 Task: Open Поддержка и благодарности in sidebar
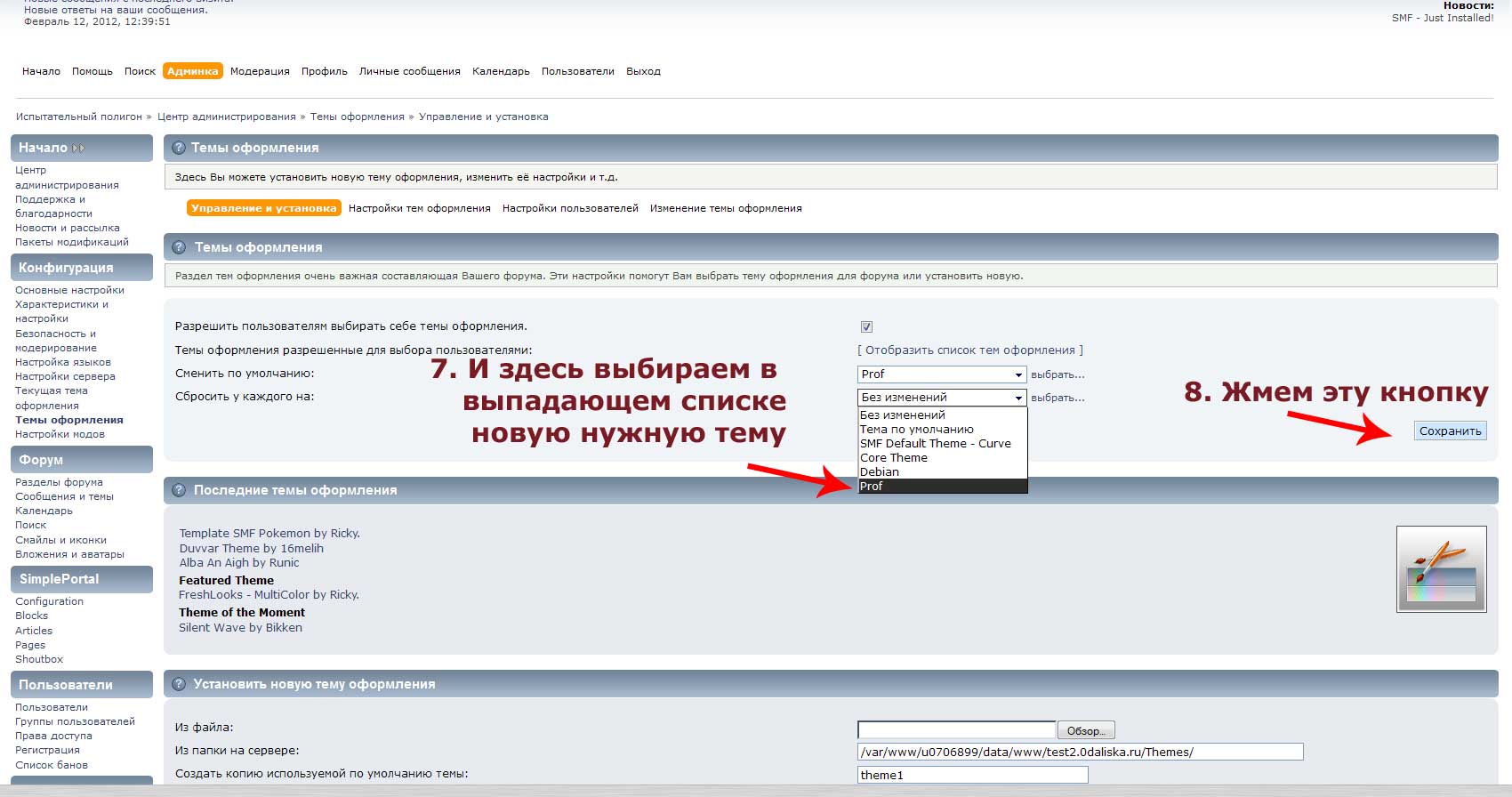click(53, 206)
